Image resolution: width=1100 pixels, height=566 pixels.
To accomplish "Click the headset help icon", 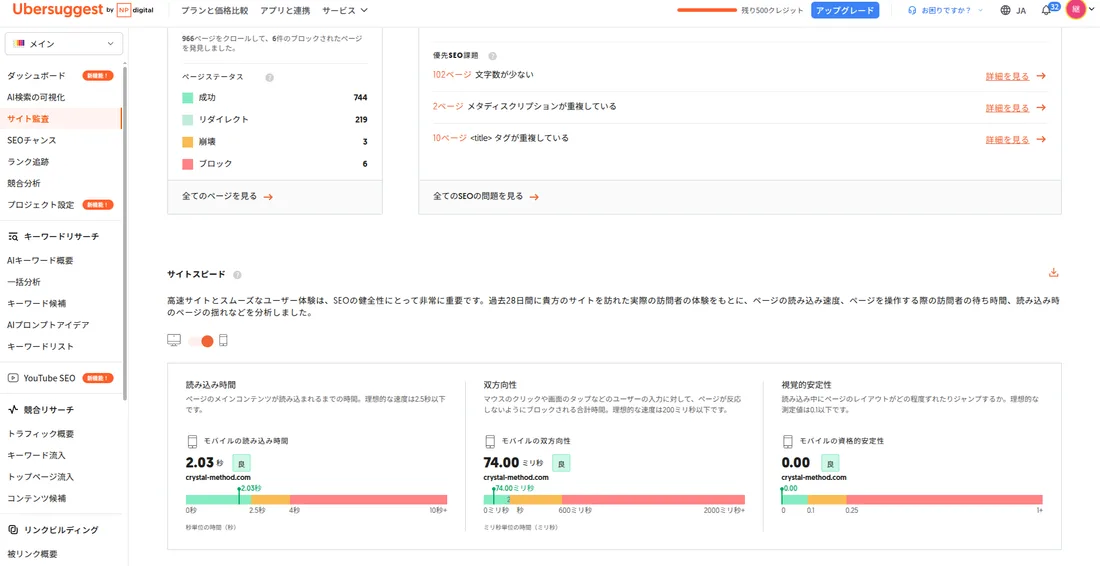I will click(x=912, y=11).
